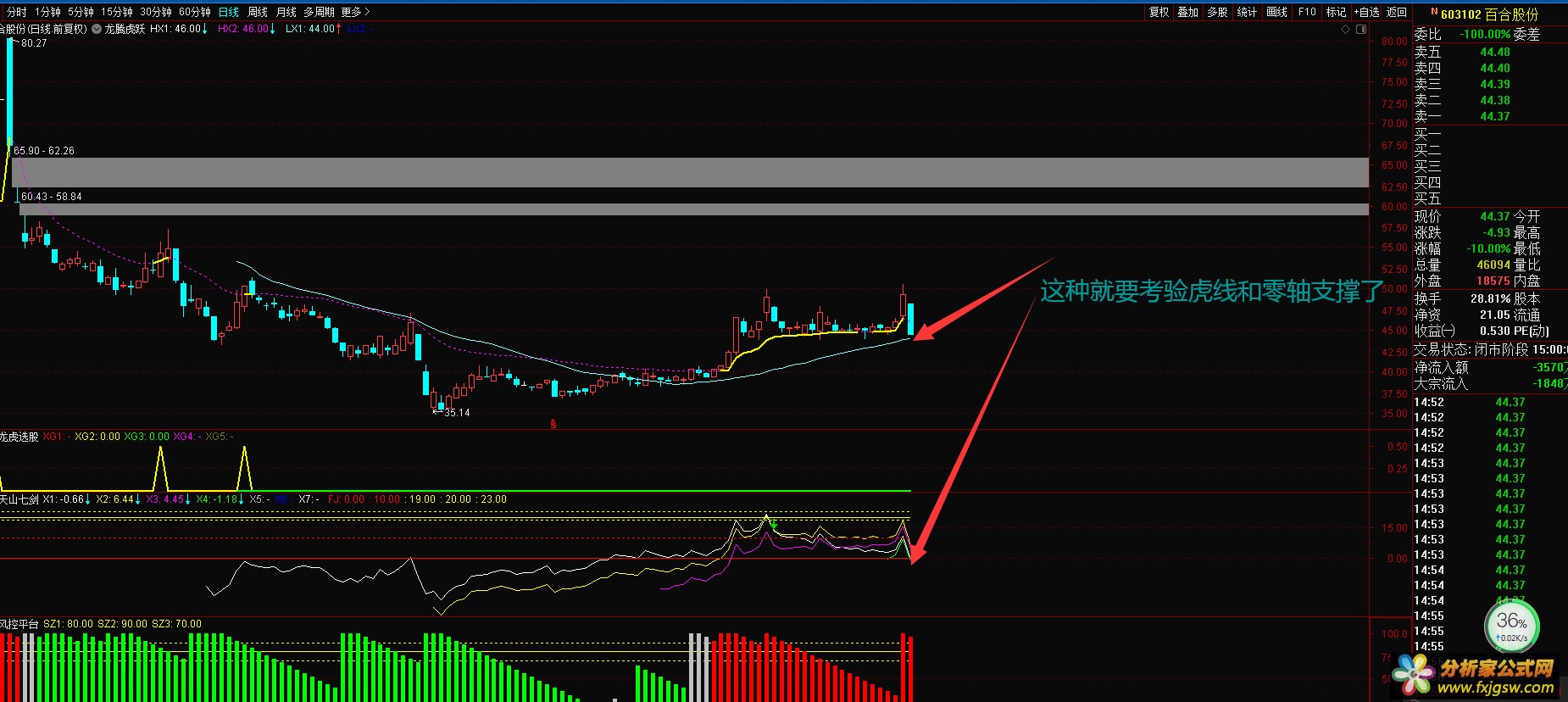Select the 15分钟 period tab

click(x=117, y=12)
